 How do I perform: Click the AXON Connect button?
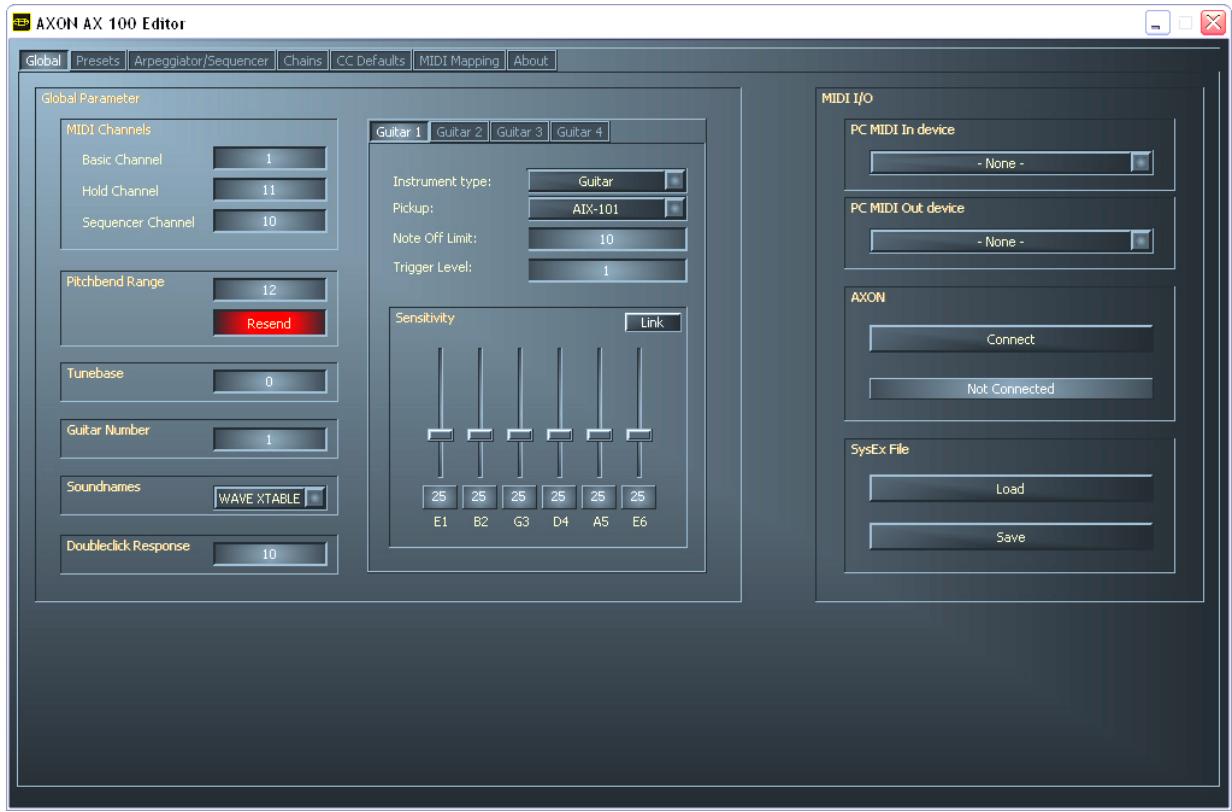[1011, 339]
